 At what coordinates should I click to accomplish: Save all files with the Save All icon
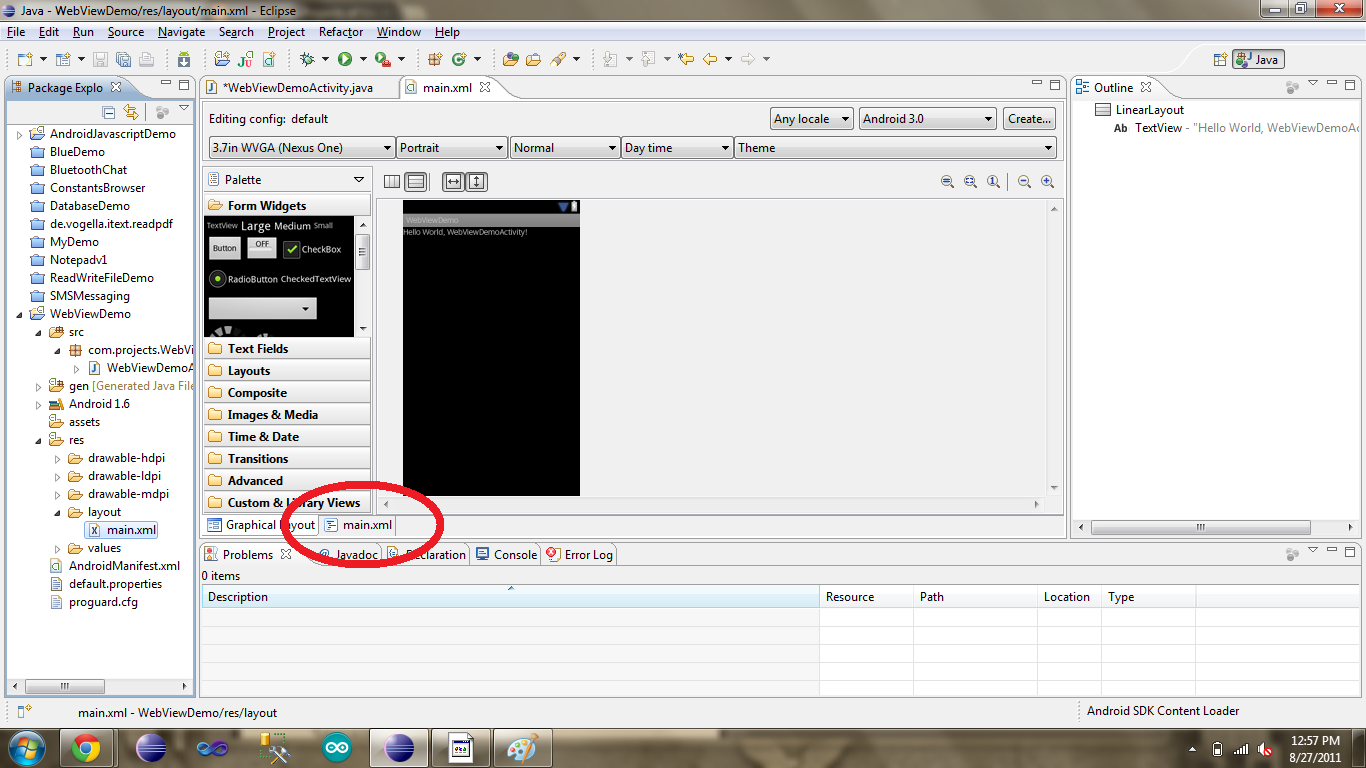(x=124, y=59)
